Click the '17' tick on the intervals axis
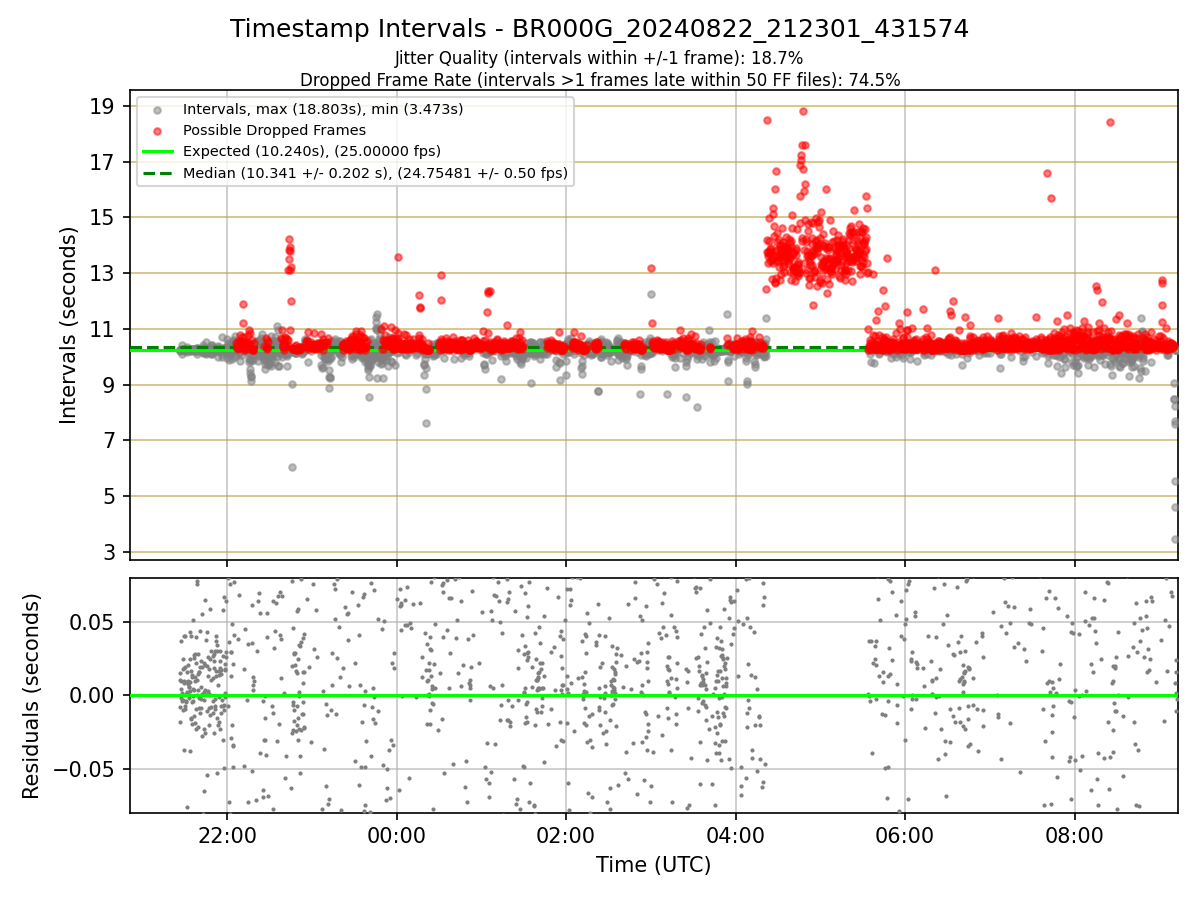 [x=104, y=162]
